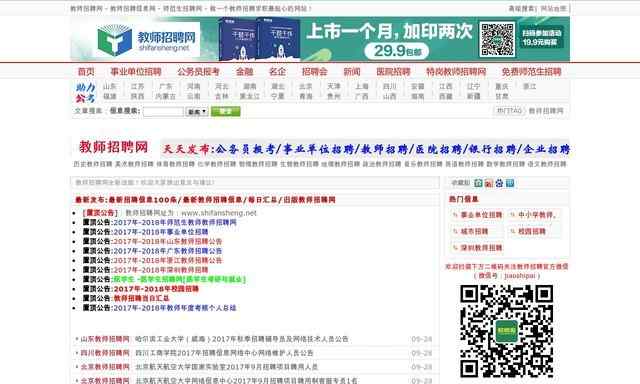Open 免费师范生招聘 navigation item

(531, 71)
